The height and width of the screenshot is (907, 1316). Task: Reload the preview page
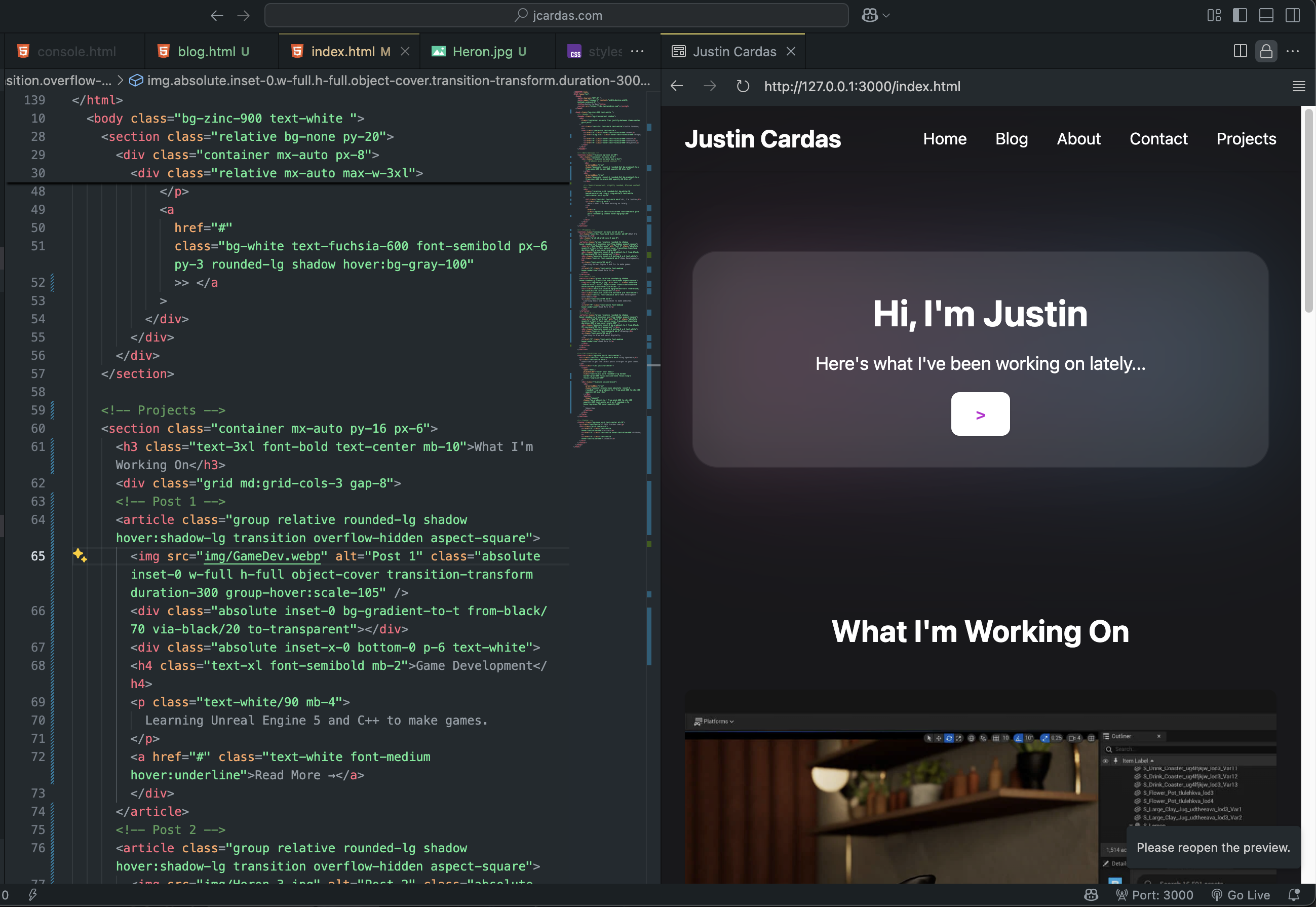coord(743,86)
